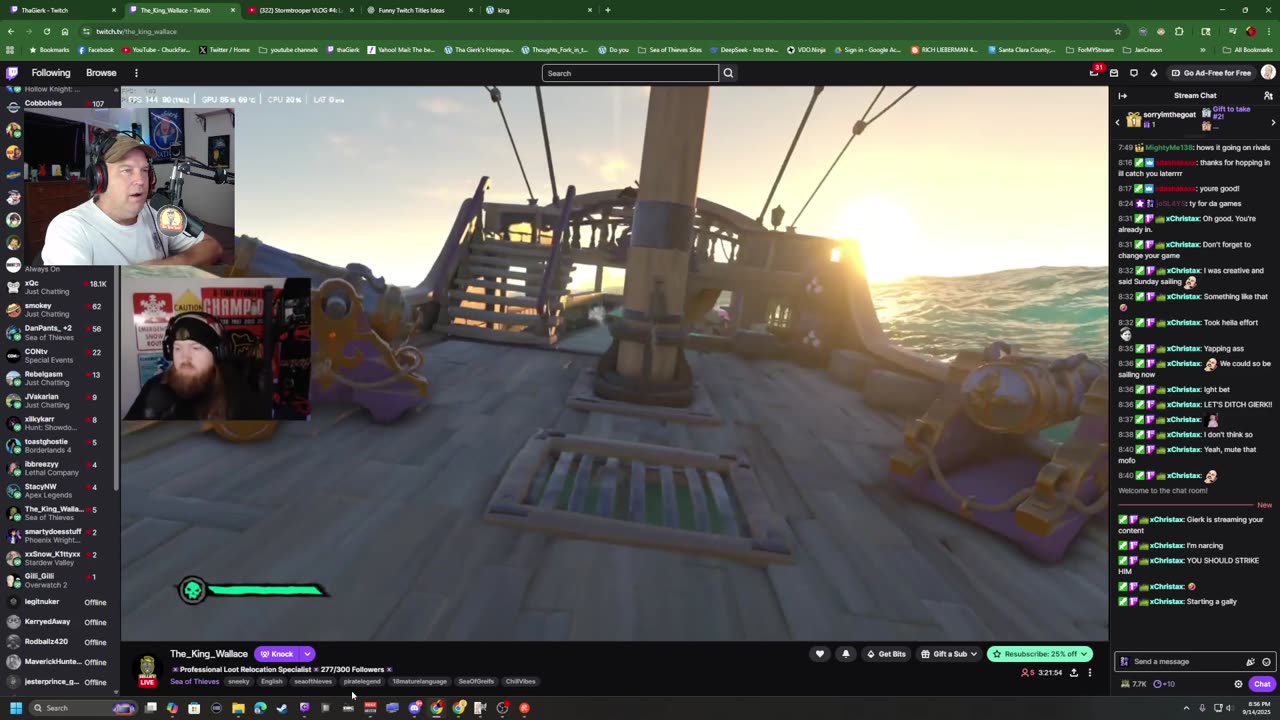Click the search magnifier button

pos(728,73)
